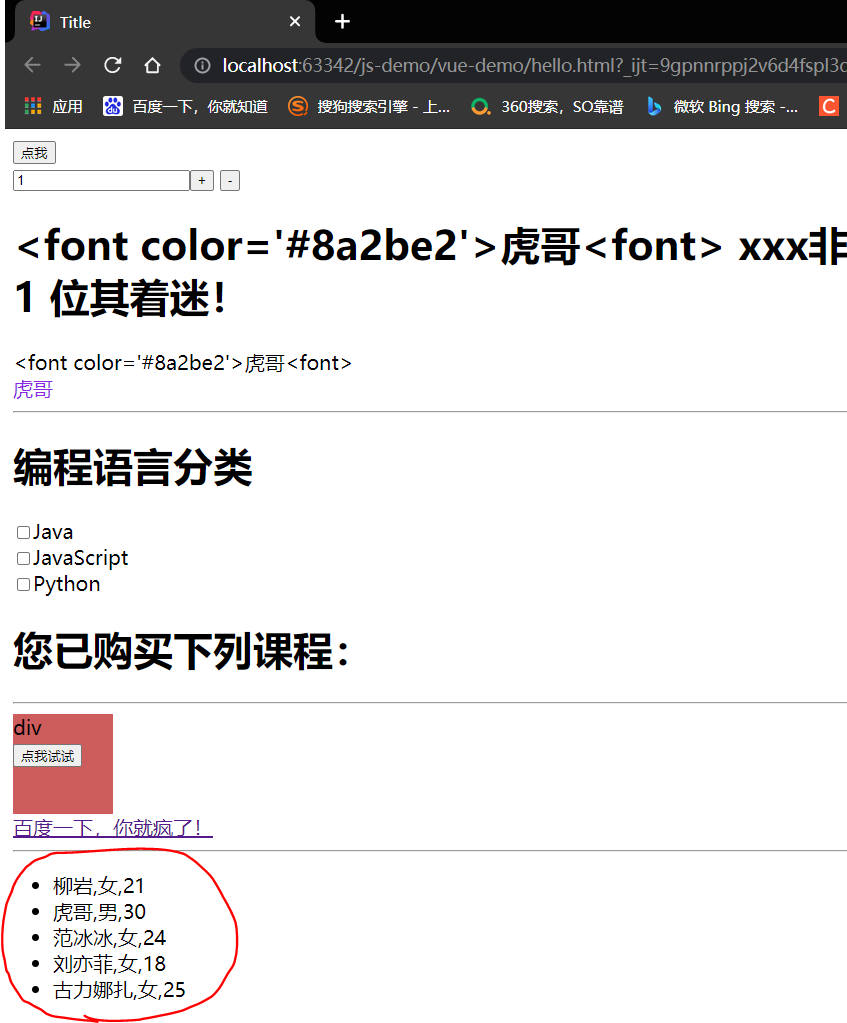Click inside the number input field
This screenshot has width=847, height=1023.
(100, 180)
